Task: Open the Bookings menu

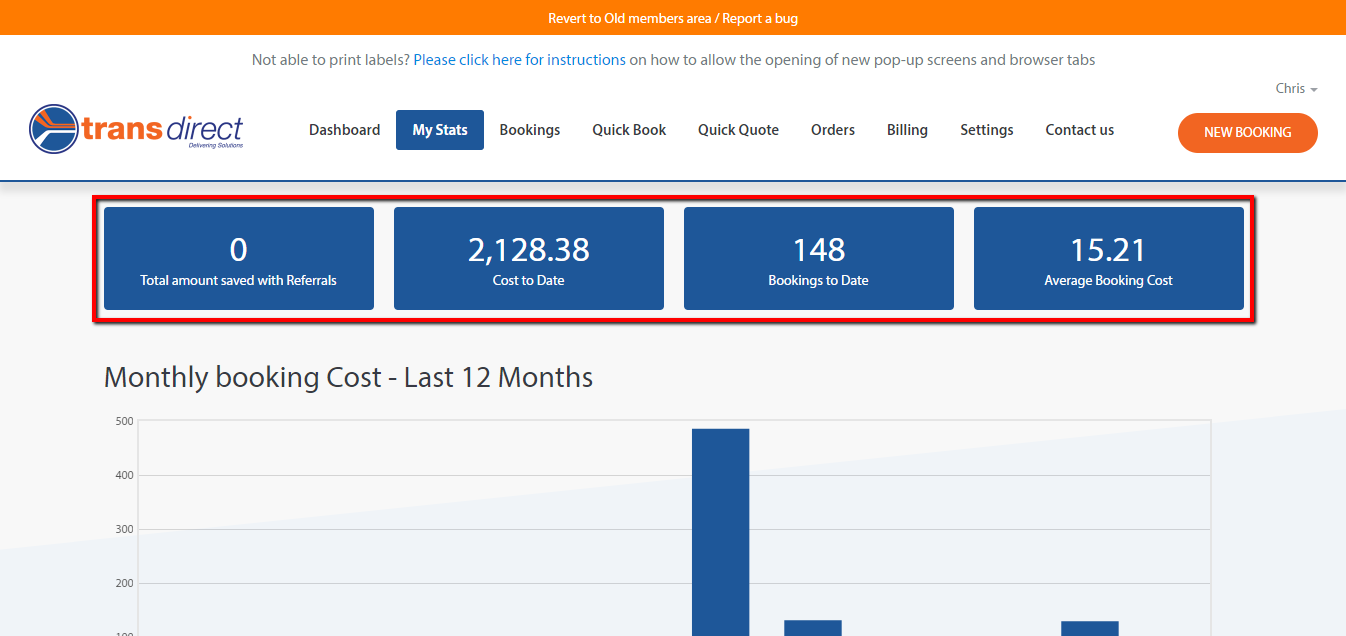Action: point(530,130)
